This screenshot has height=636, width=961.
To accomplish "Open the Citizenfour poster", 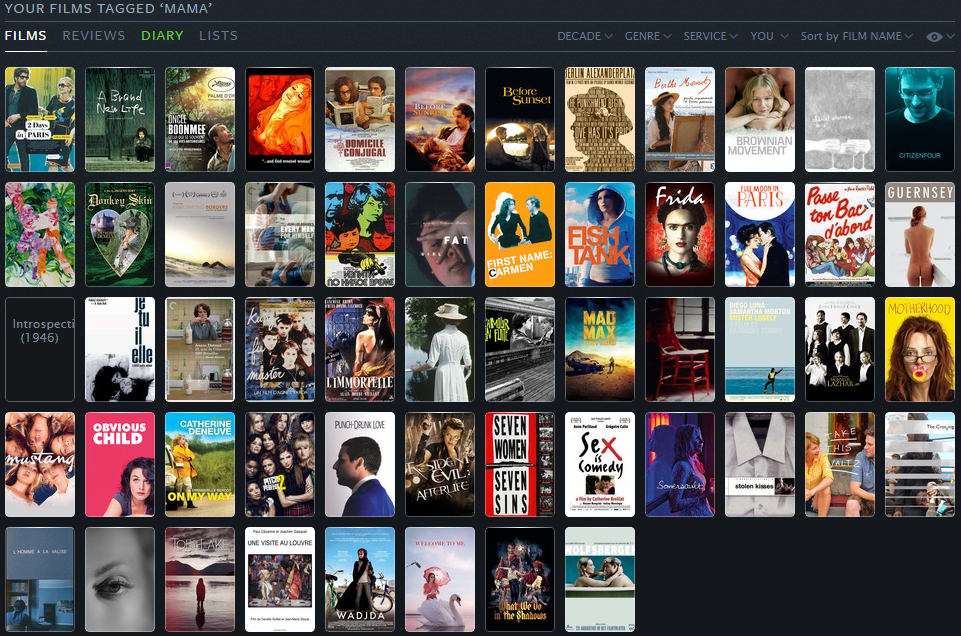I will 920,119.
